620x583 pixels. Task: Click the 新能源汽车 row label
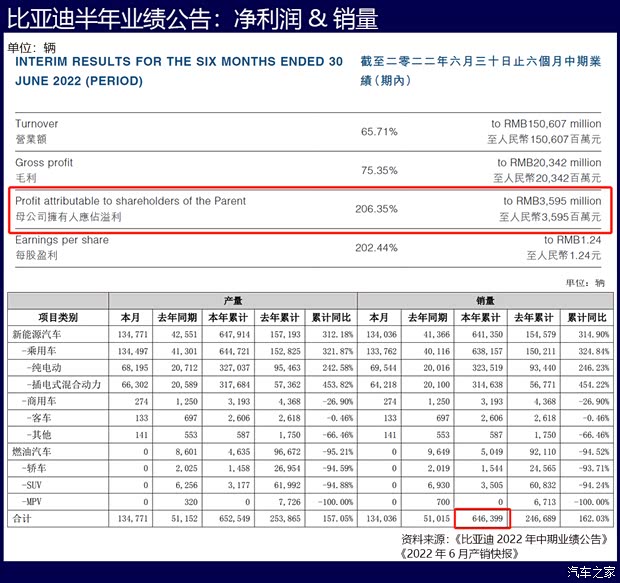[x=36, y=335]
